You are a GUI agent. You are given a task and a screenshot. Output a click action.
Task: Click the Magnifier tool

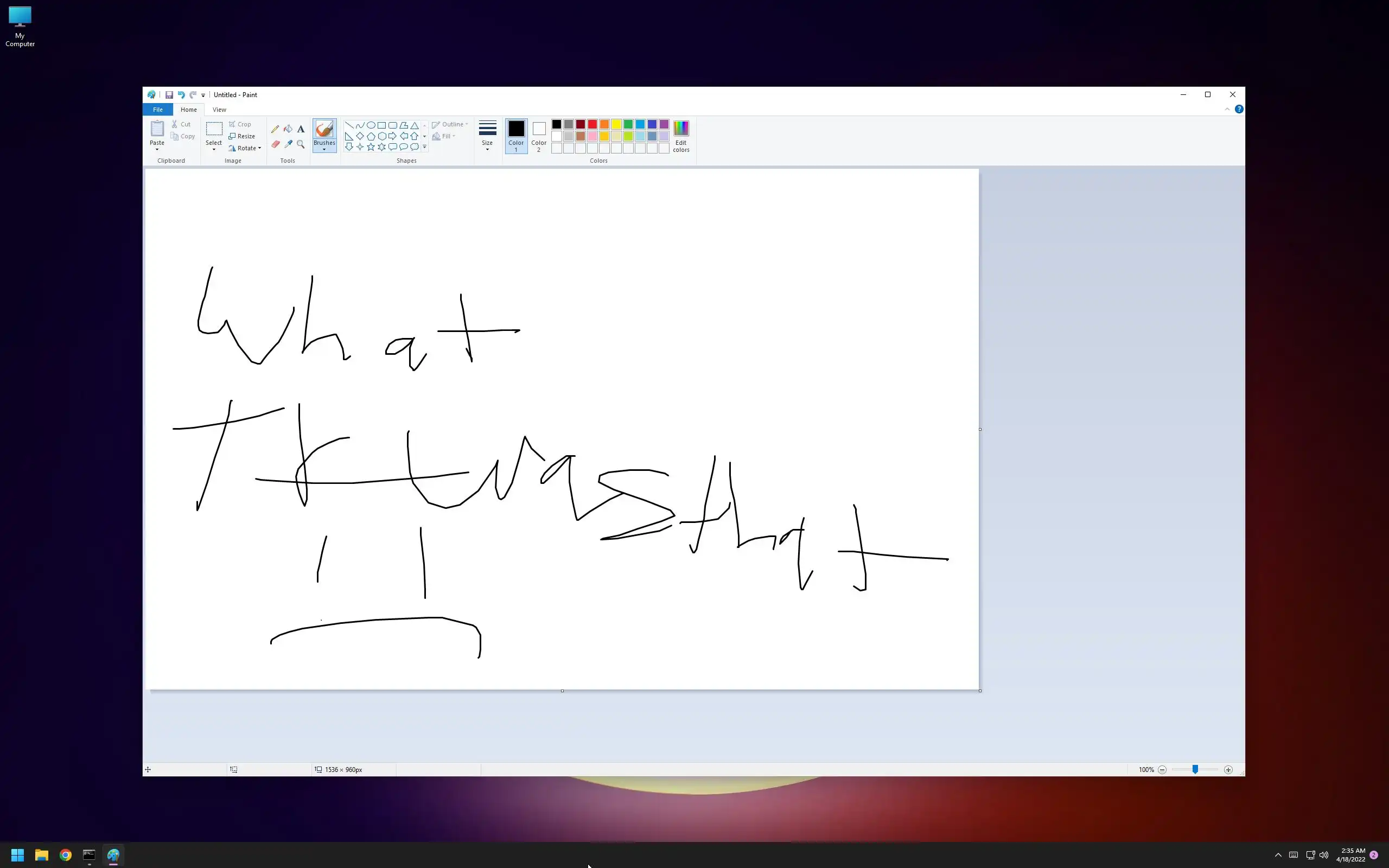[301, 144]
